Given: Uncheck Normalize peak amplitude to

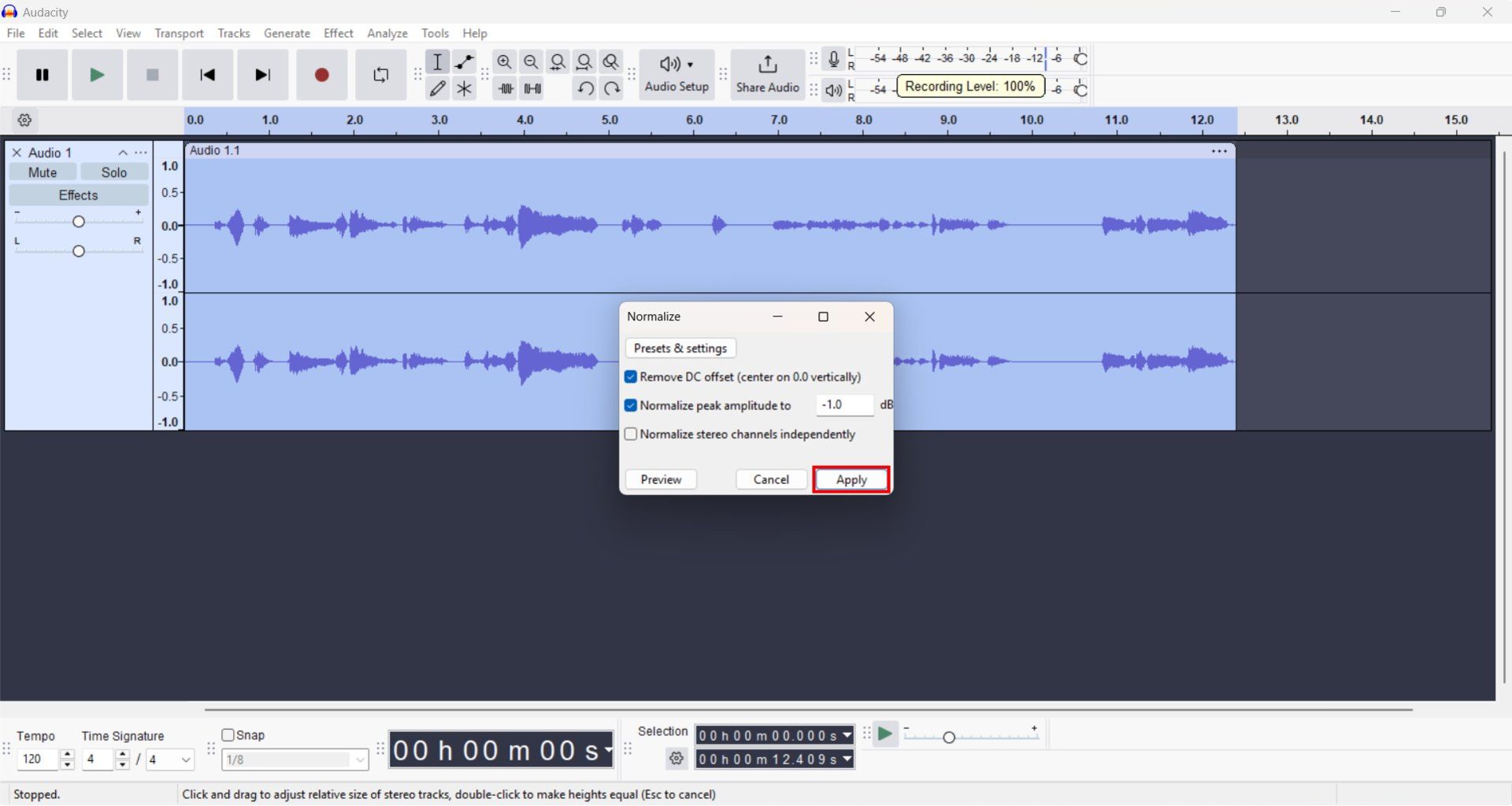Looking at the screenshot, I should [x=631, y=405].
